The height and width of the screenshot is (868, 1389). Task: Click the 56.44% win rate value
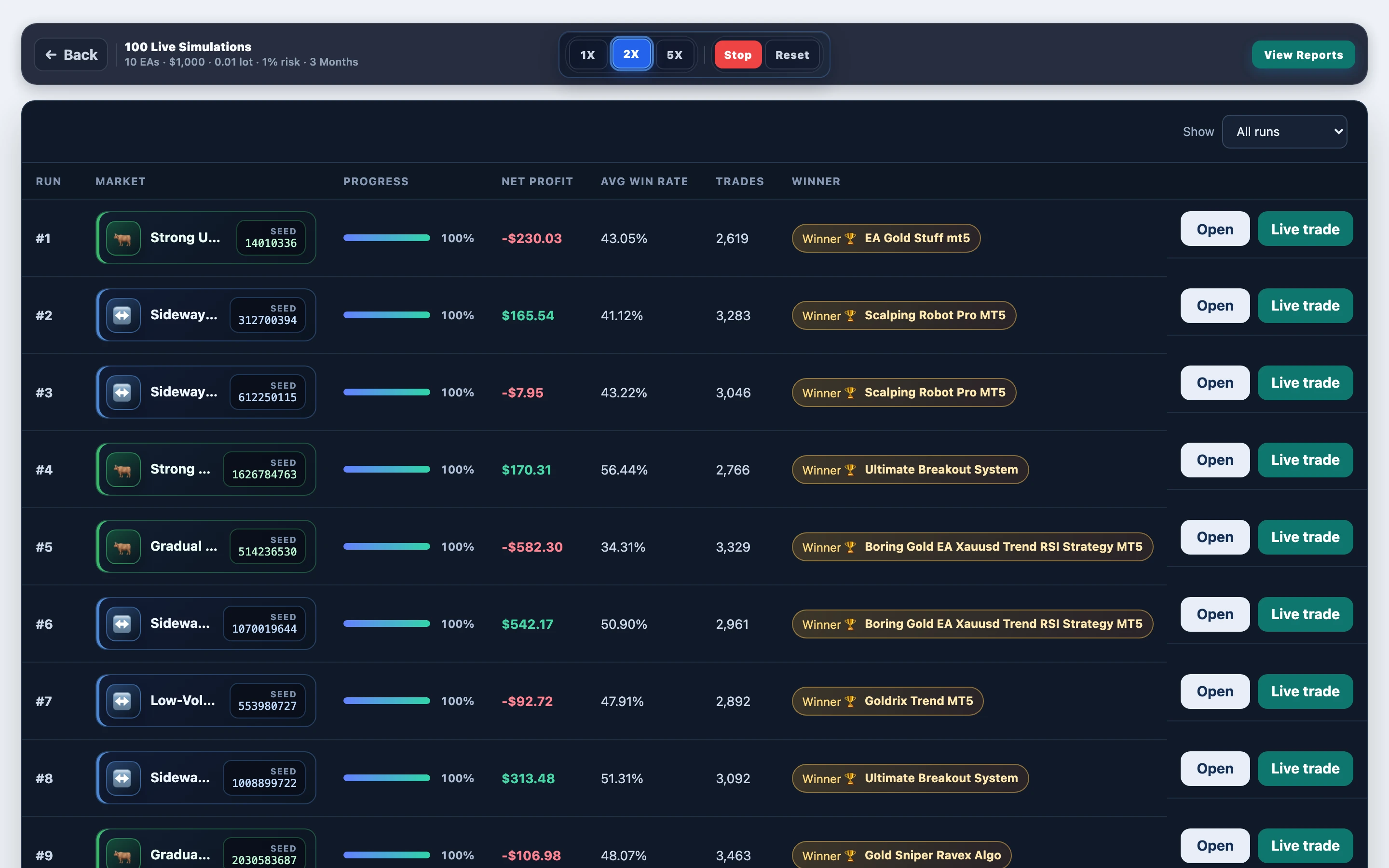[x=624, y=470]
